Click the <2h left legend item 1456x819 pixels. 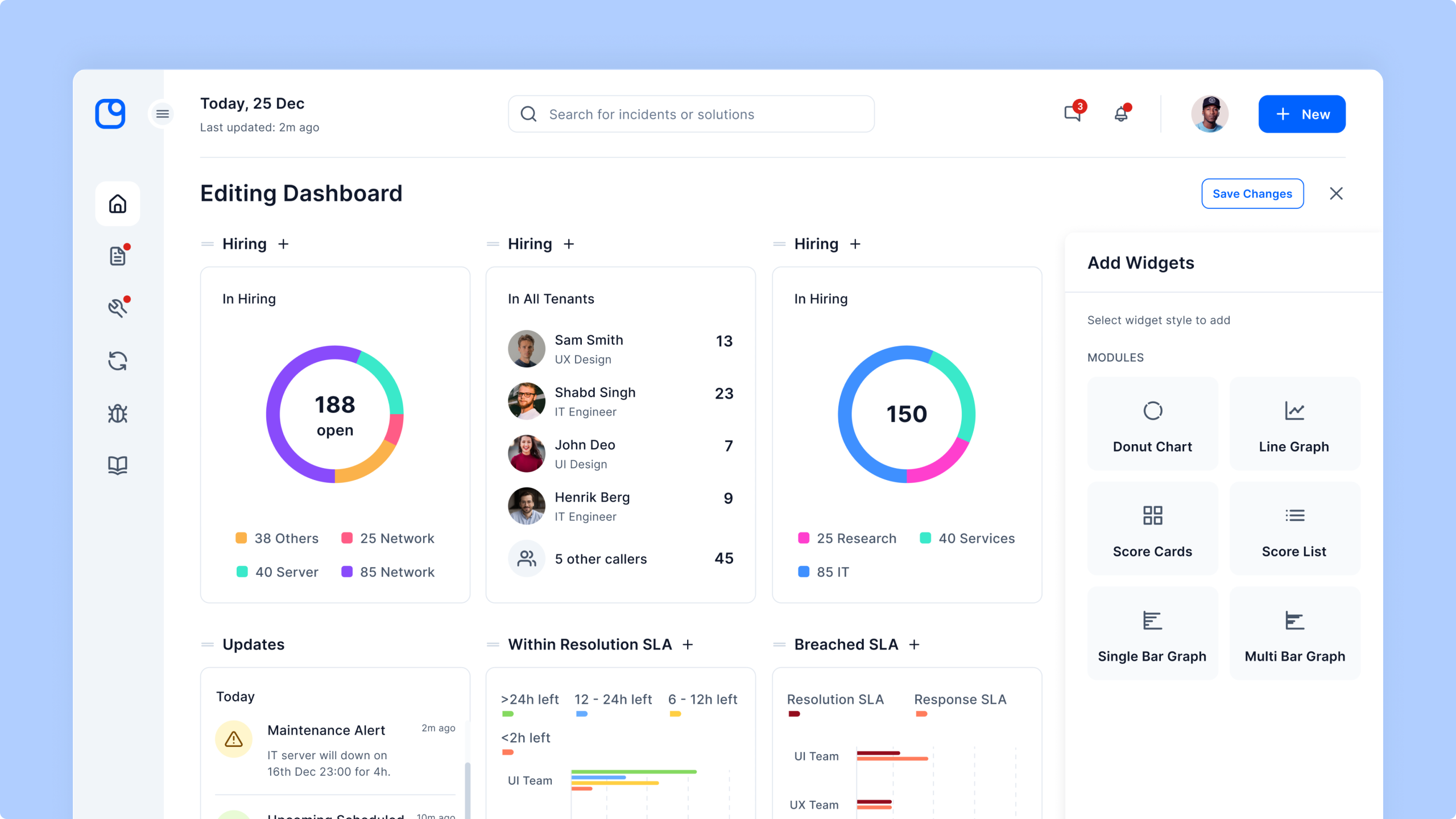point(526,743)
